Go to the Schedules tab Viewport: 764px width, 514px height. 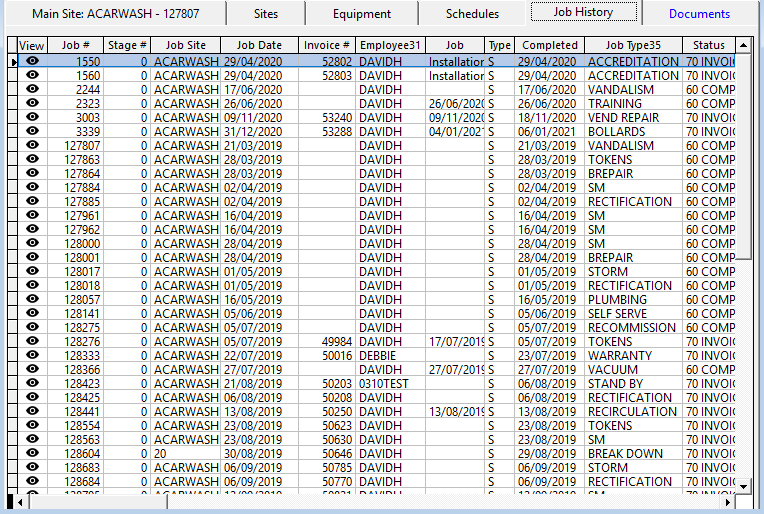click(472, 14)
